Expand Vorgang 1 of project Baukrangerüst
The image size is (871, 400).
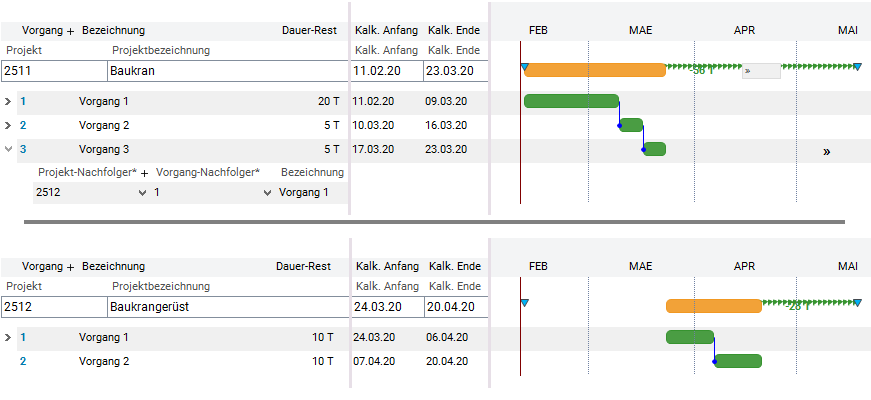point(8,337)
